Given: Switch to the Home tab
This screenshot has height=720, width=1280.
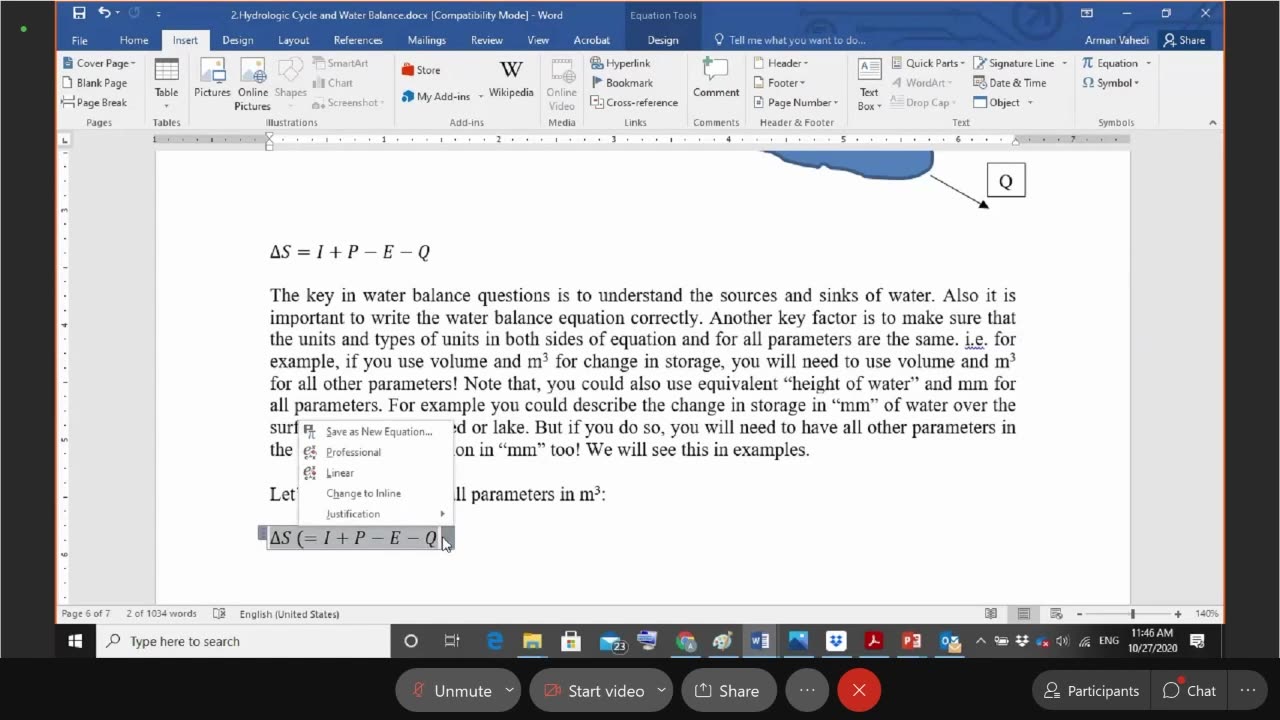Looking at the screenshot, I should tap(134, 40).
